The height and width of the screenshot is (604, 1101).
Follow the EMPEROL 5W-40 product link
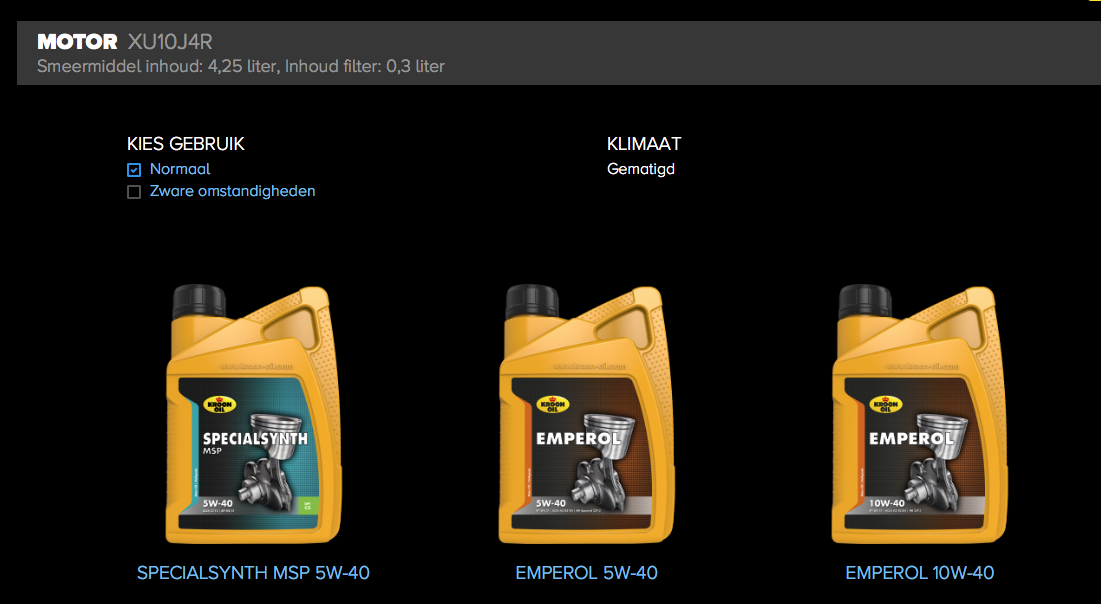[586, 573]
